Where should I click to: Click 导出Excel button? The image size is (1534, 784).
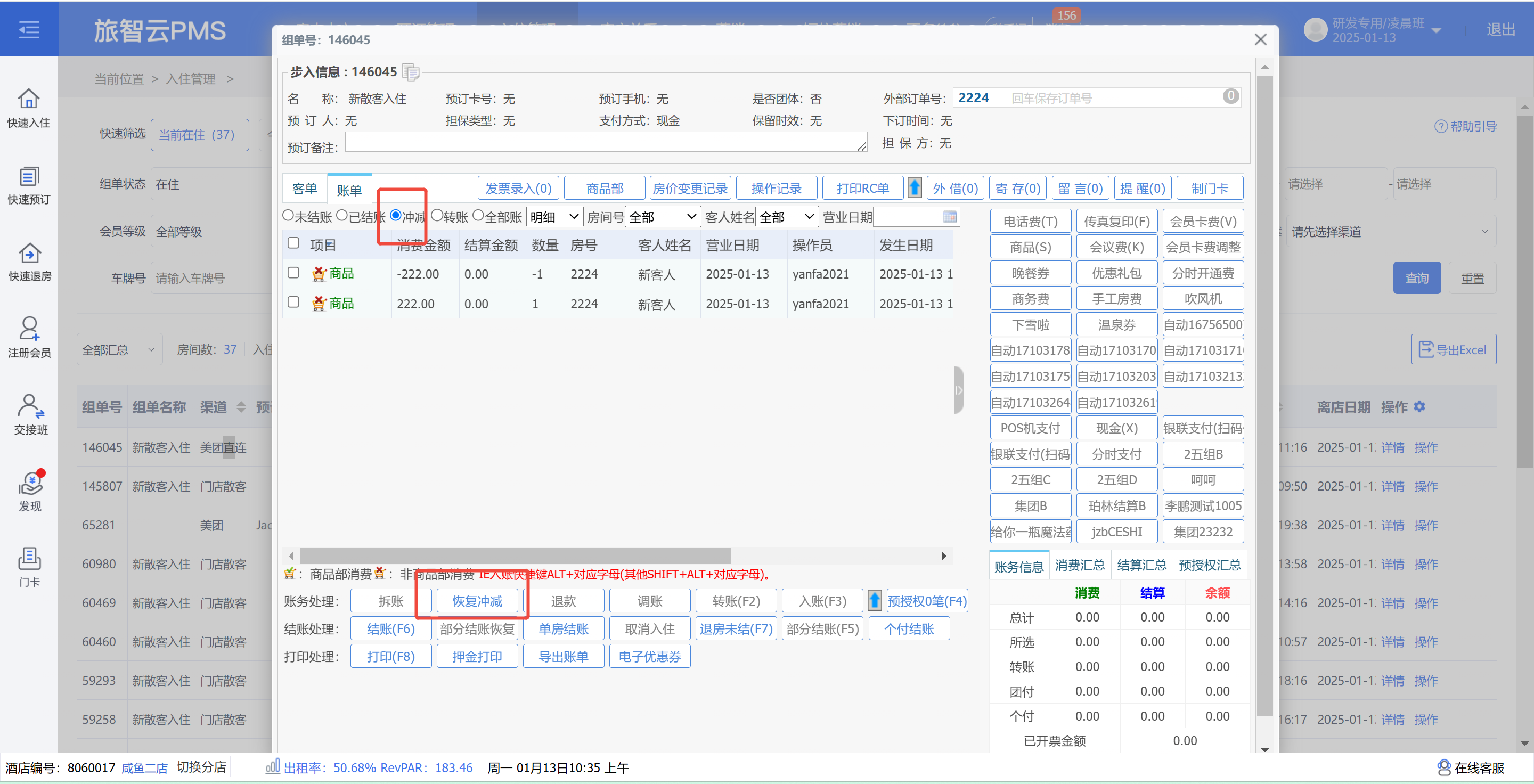coord(1453,349)
